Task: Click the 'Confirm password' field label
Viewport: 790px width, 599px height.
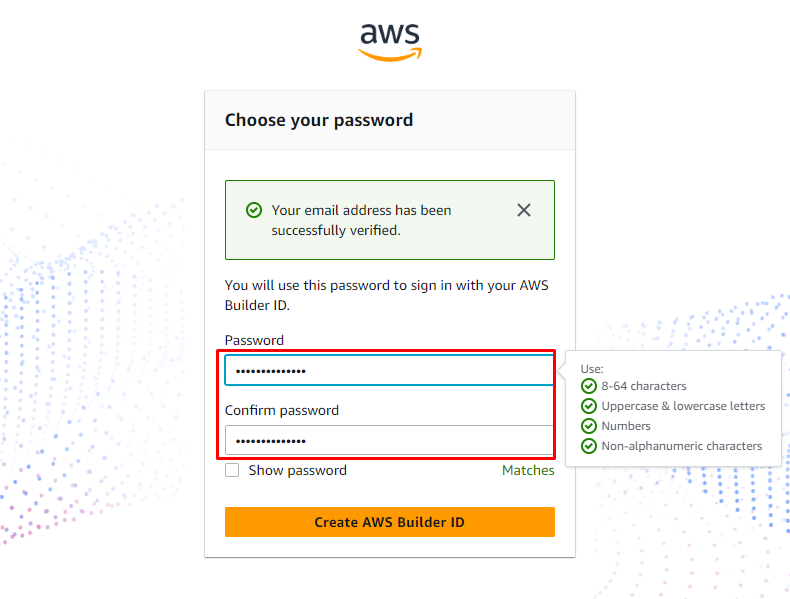Action: click(281, 410)
